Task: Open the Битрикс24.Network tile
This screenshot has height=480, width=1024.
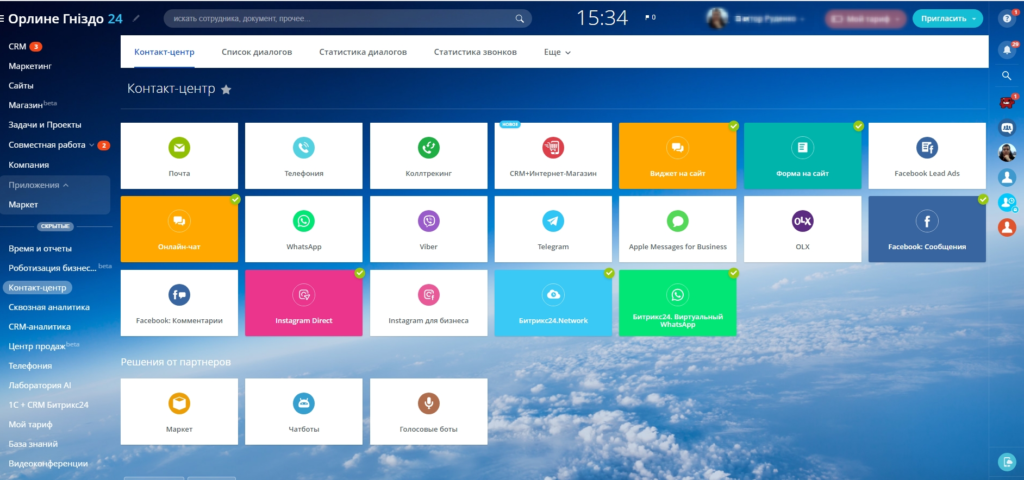Action: point(553,303)
